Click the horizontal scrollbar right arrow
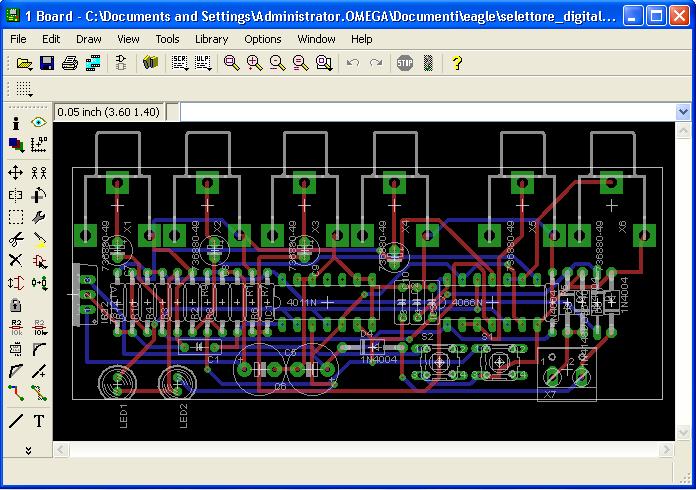 [666, 450]
